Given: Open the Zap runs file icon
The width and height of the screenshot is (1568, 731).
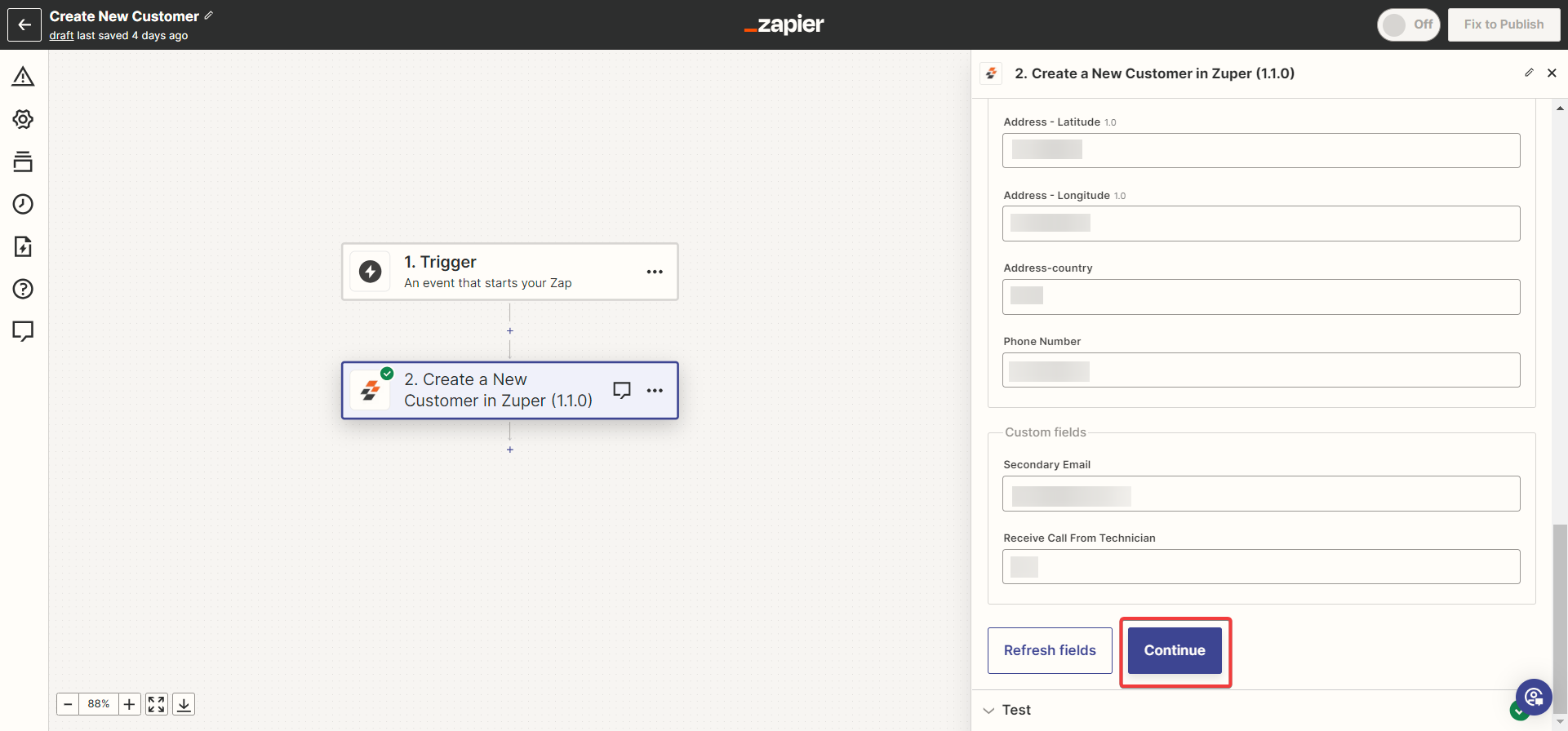Looking at the screenshot, I should pyautogui.click(x=23, y=246).
